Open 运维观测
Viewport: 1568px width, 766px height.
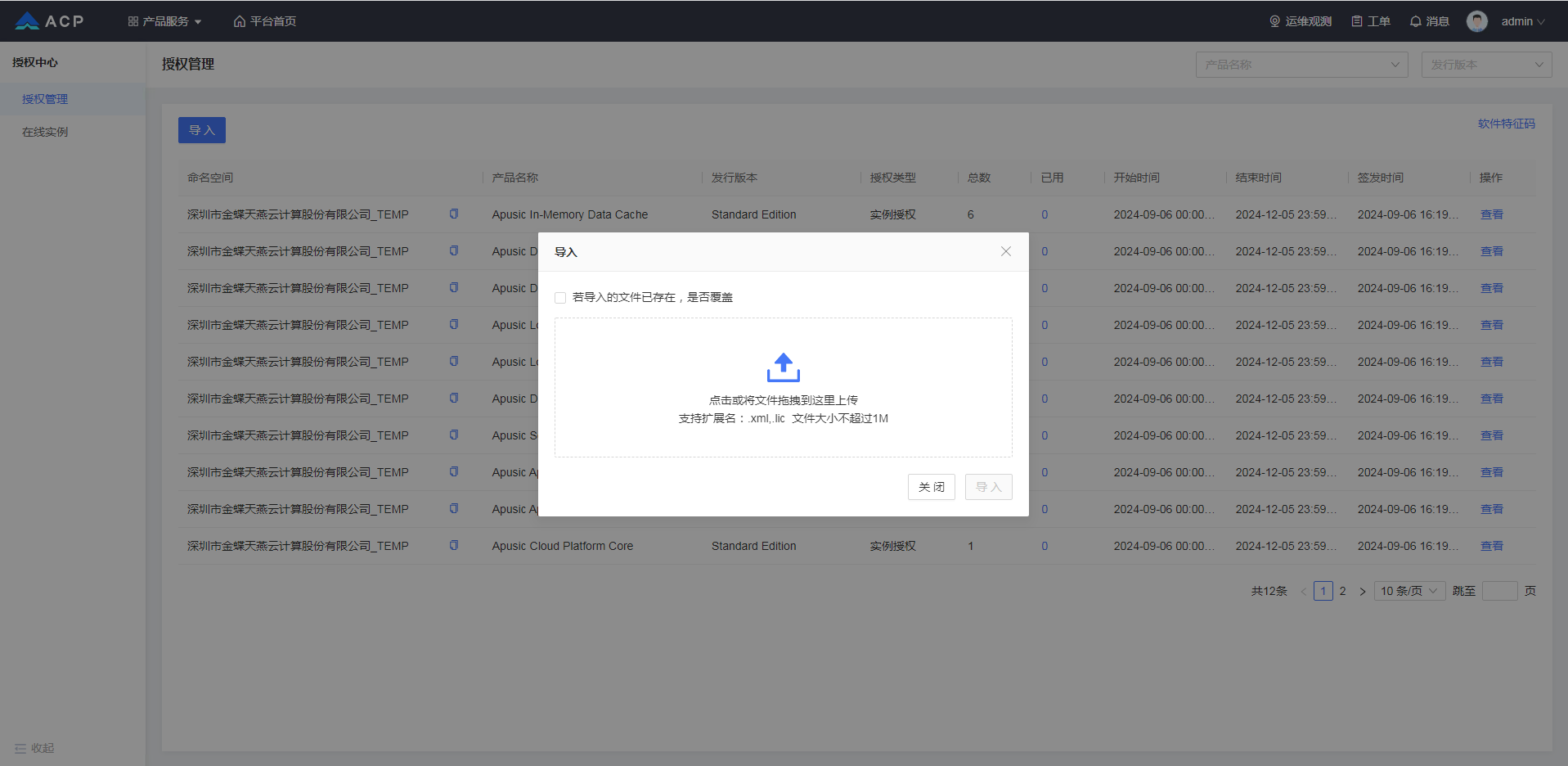coord(1301,21)
